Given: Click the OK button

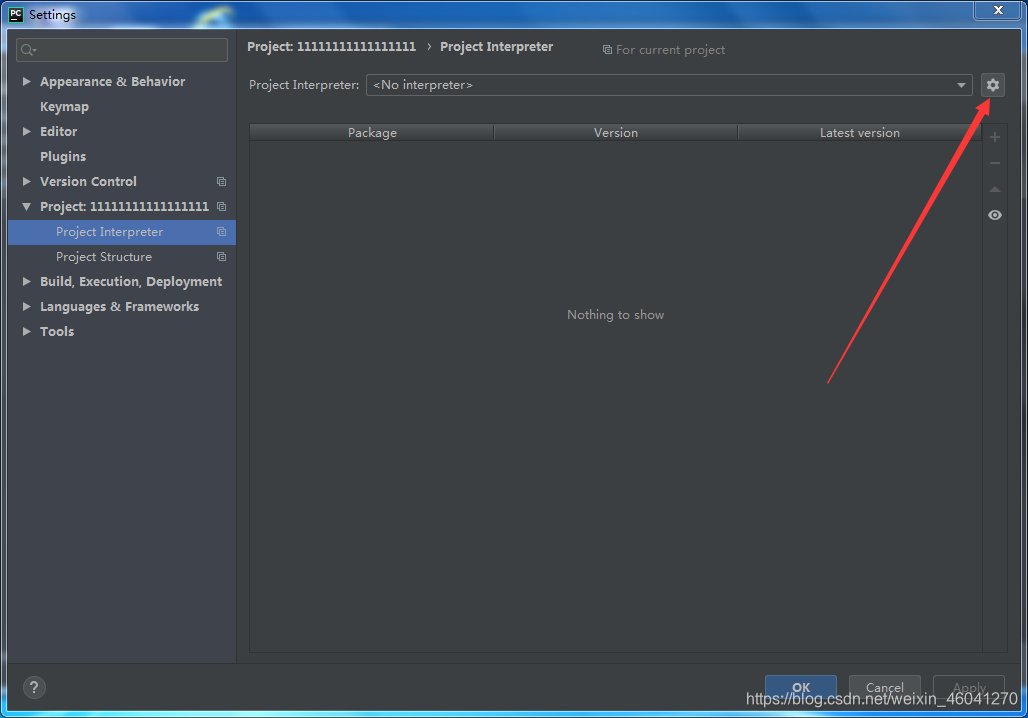Looking at the screenshot, I should point(801,687).
